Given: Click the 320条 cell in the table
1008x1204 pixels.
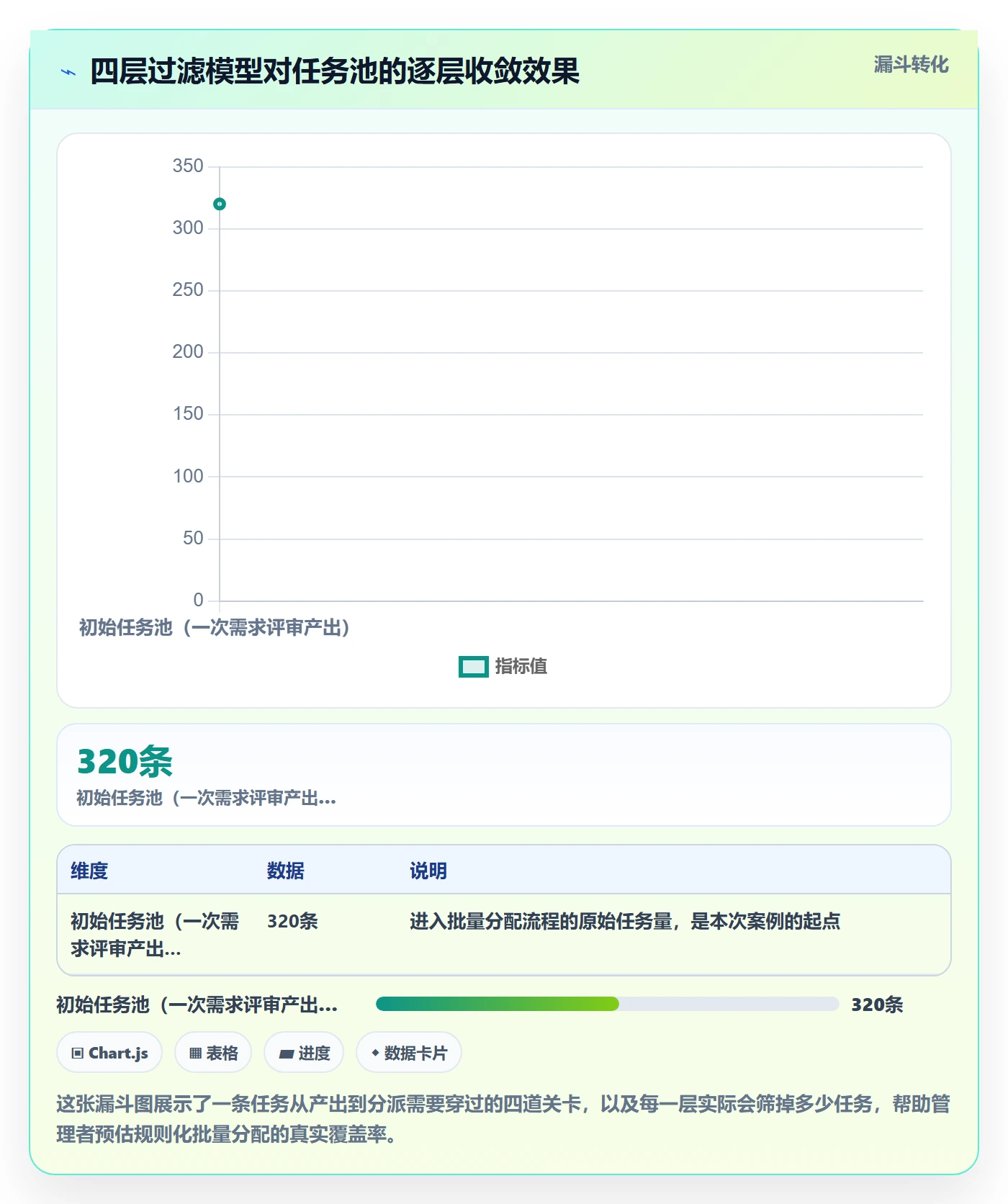Looking at the screenshot, I should click(x=292, y=921).
